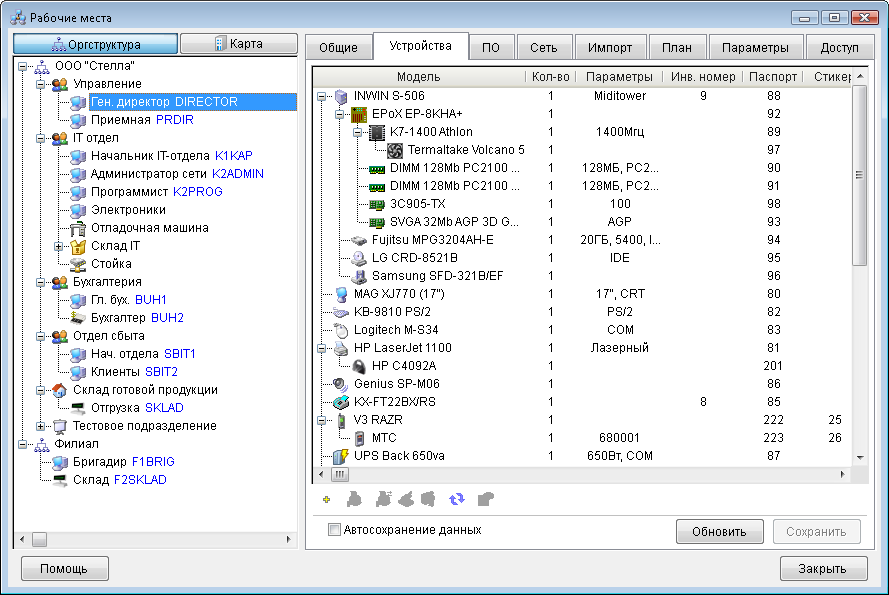Switch to the Карта view button
This screenshot has height=595, width=889.
click(x=240, y=44)
